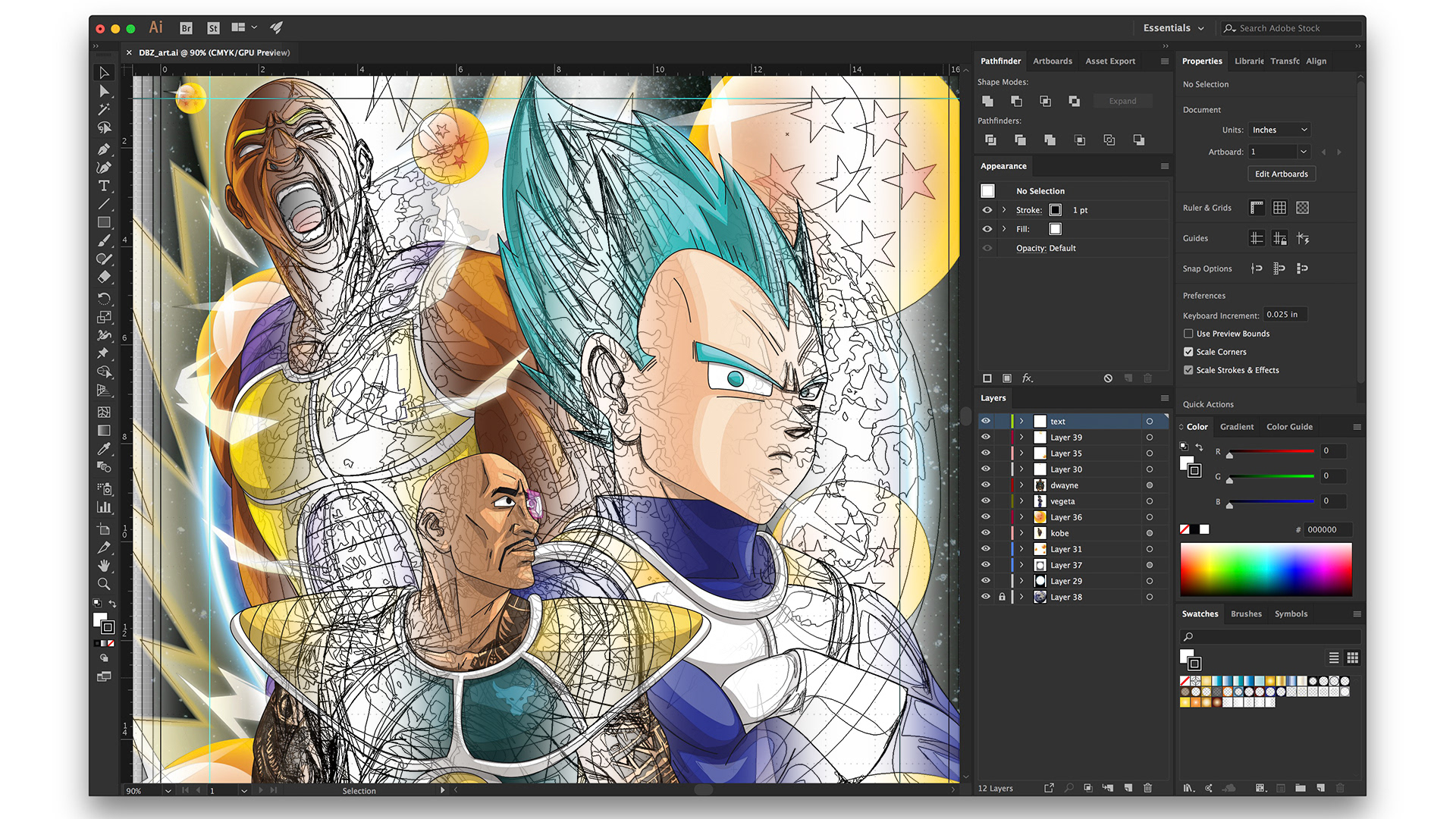Select the Eyedropper tool
Viewport: 1456px width, 819px height.
[x=104, y=449]
